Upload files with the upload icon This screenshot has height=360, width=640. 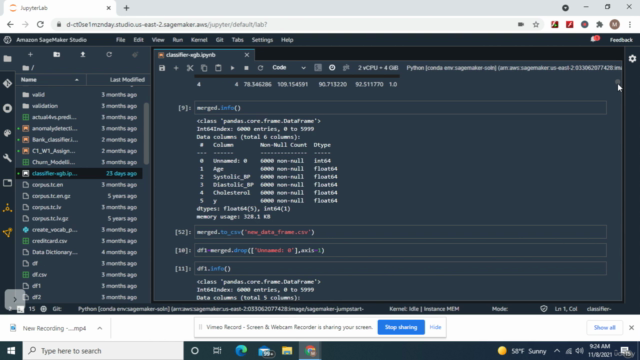pyautogui.click(x=83, y=54)
